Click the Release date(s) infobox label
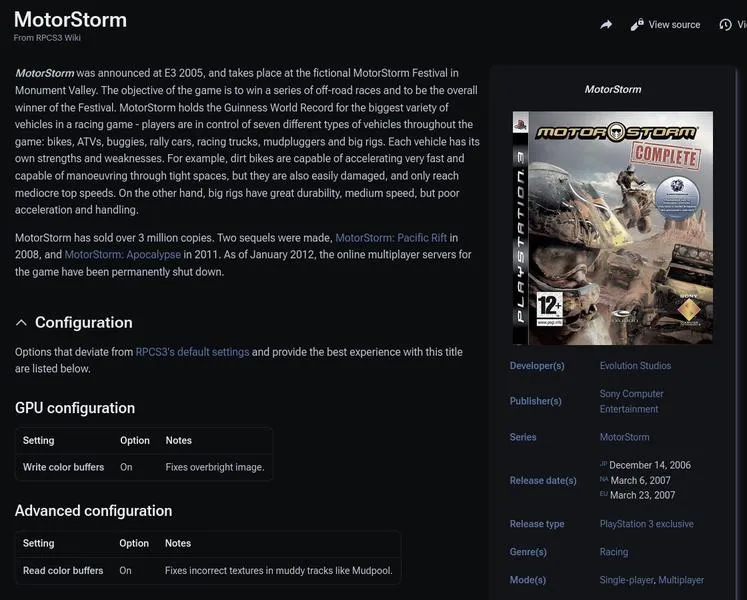Image resolution: width=747 pixels, height=600 pixels. (543, 480)
